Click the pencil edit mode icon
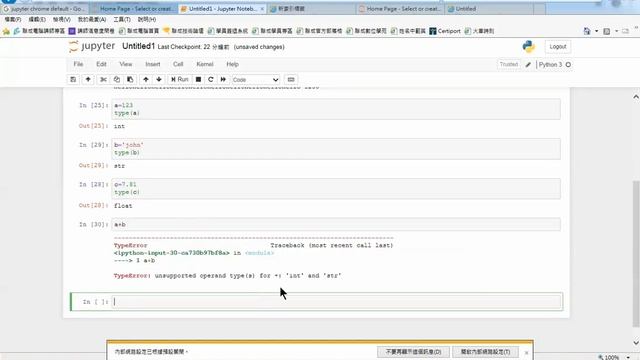The image size is (640, 360). coord(528,64)
